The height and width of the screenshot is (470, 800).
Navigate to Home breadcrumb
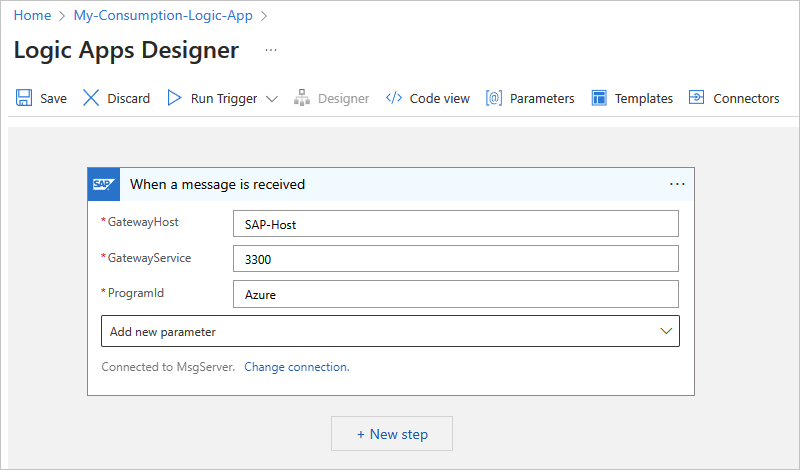tap(32, 16)
